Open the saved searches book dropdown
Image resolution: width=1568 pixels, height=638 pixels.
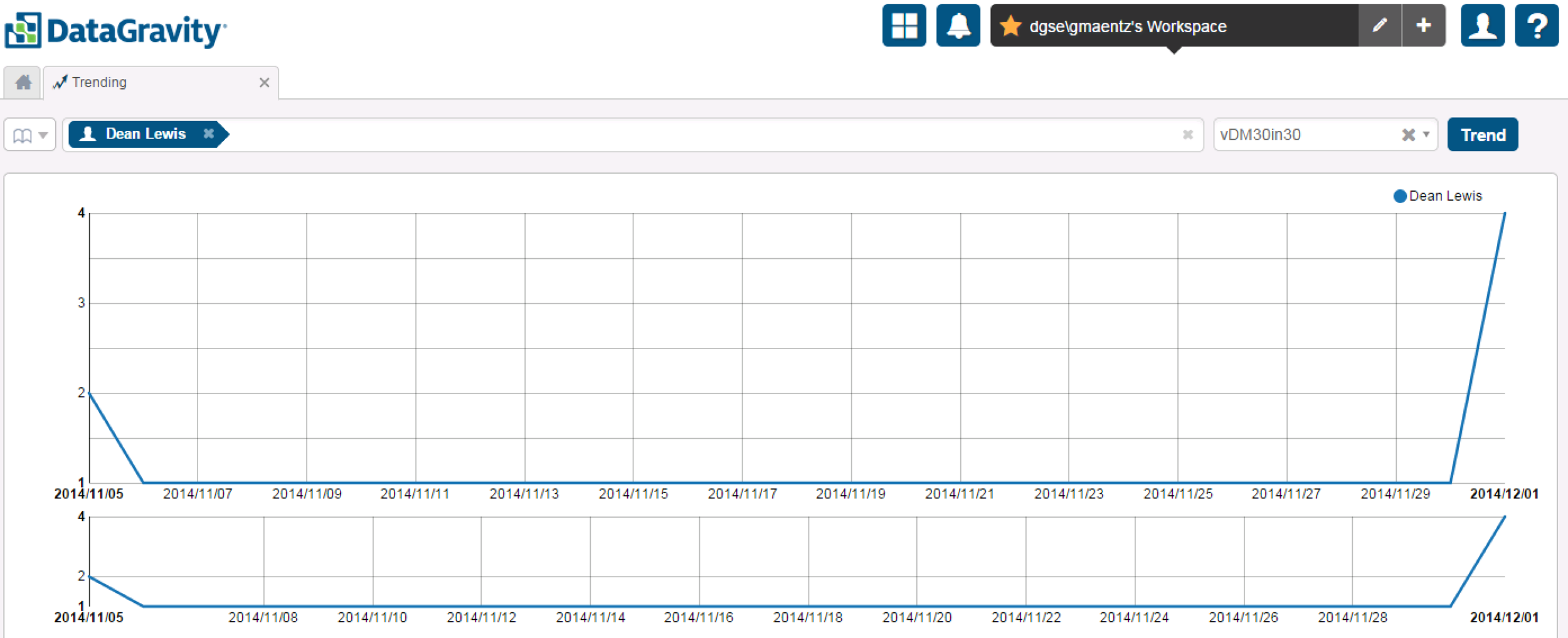[30, 135]
